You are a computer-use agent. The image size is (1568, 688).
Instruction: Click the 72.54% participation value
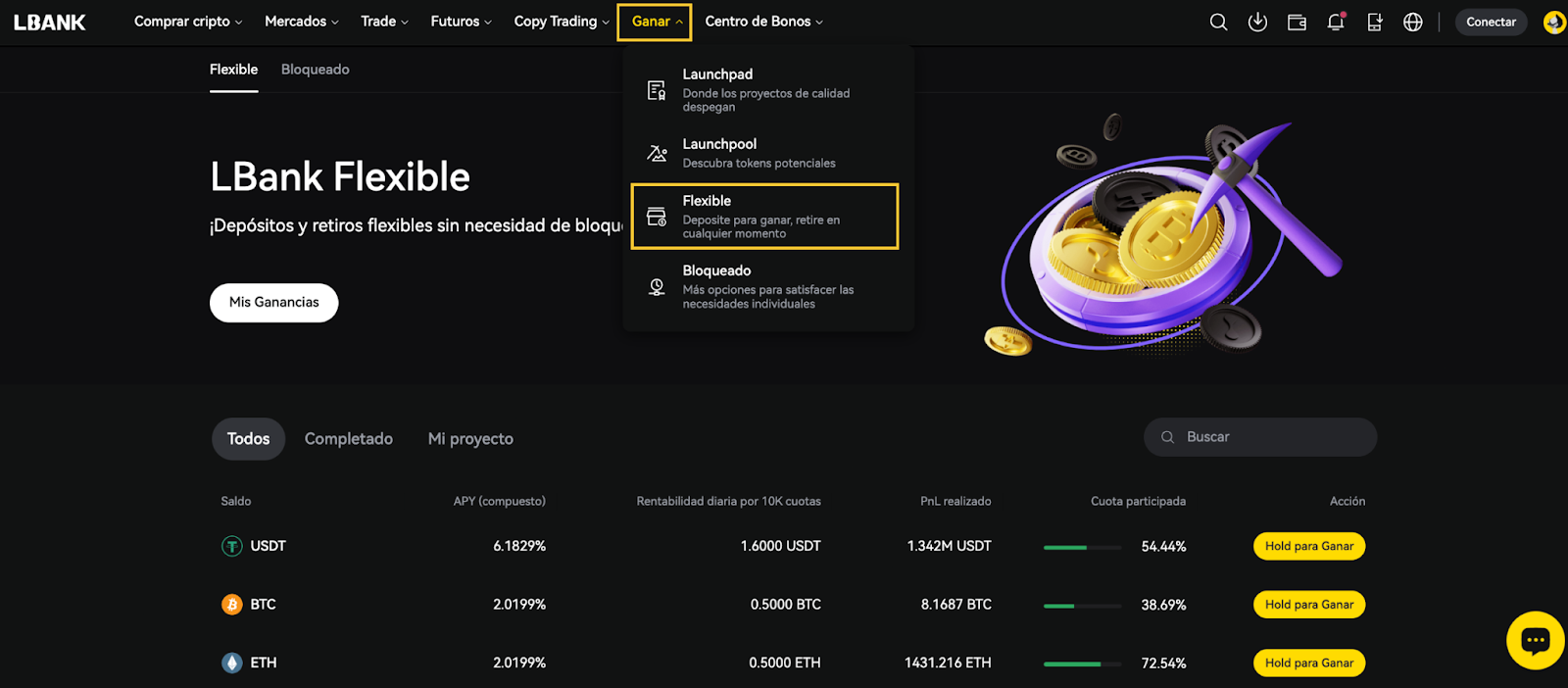(x=1164, y=663)
